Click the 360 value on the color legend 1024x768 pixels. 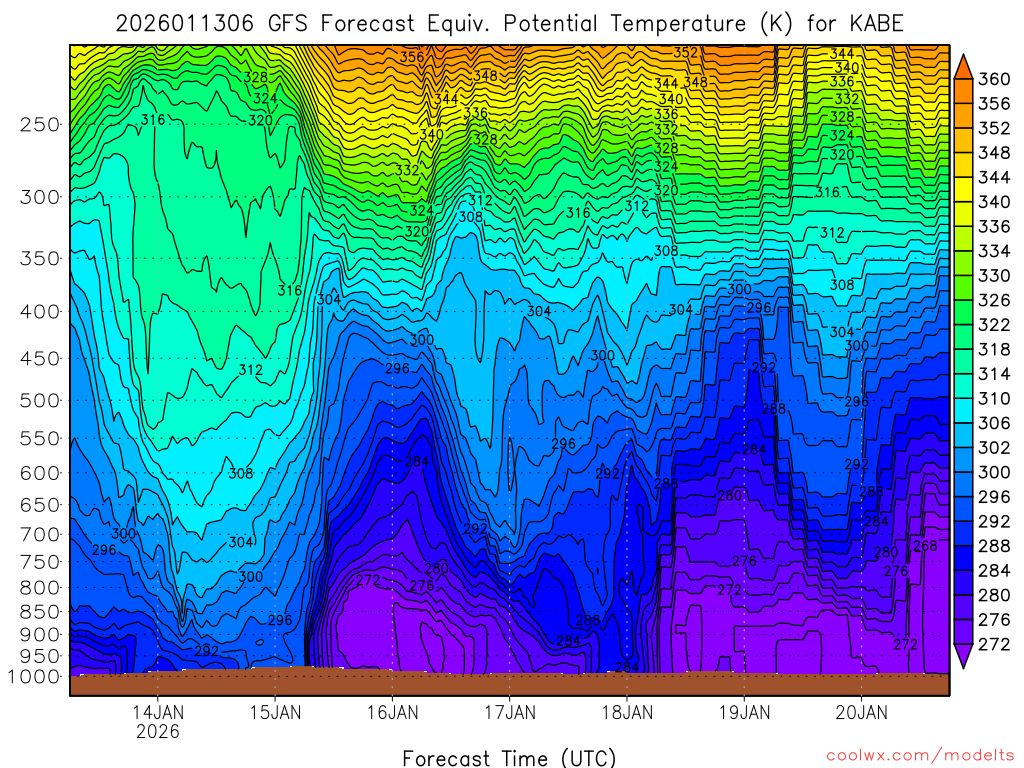pyautogui.click(x=994, y=79)
